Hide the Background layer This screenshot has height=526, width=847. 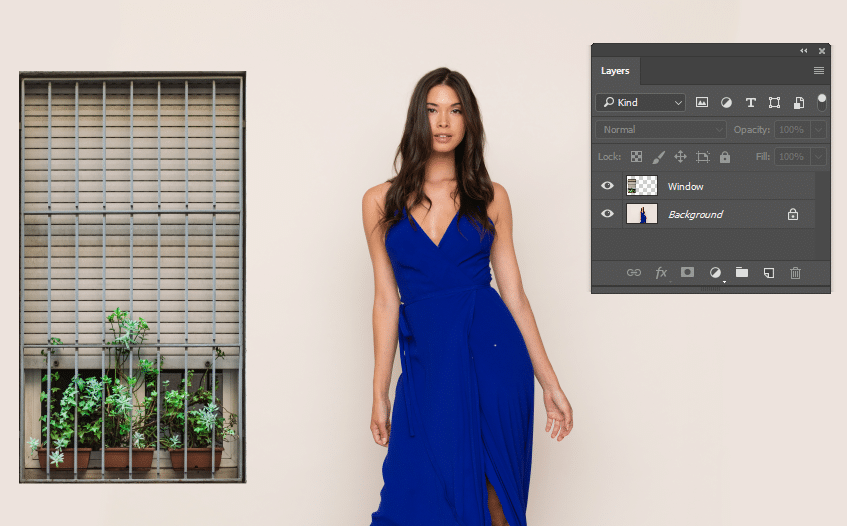pyautogui.click(x=607, y=214)
